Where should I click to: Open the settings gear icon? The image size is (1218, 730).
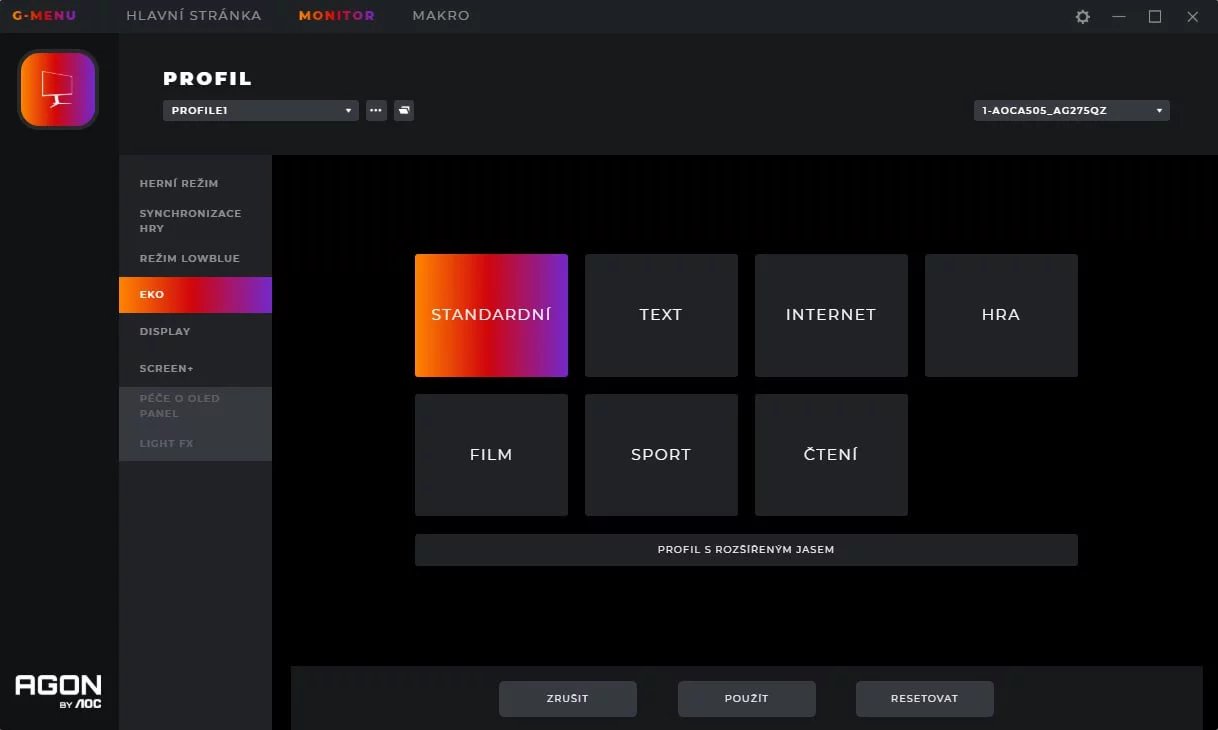pyautogui.click(x=1082, y=16)
